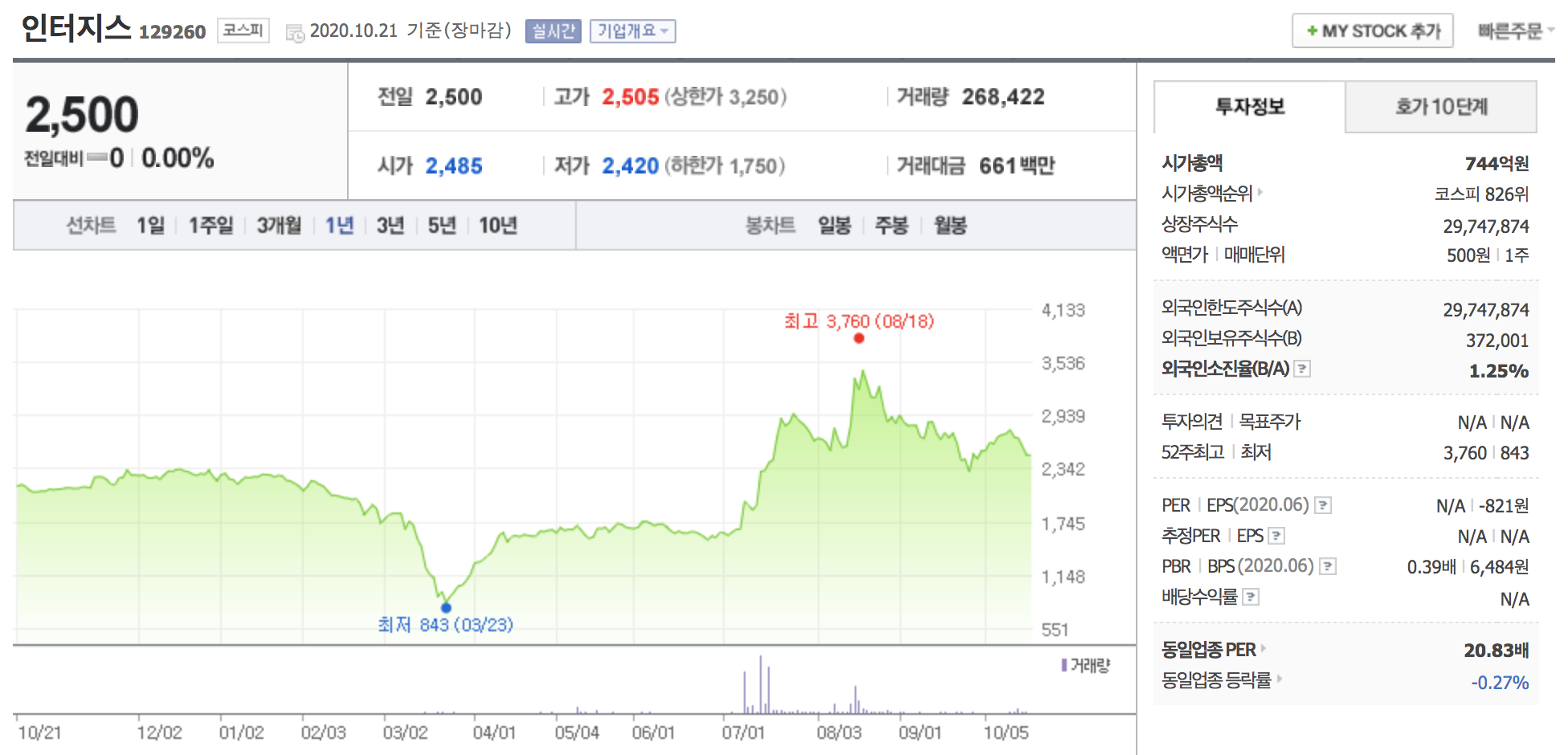
Task: Open help icon next to 외국인소진율(B/A)
Action: point(1303,369)
